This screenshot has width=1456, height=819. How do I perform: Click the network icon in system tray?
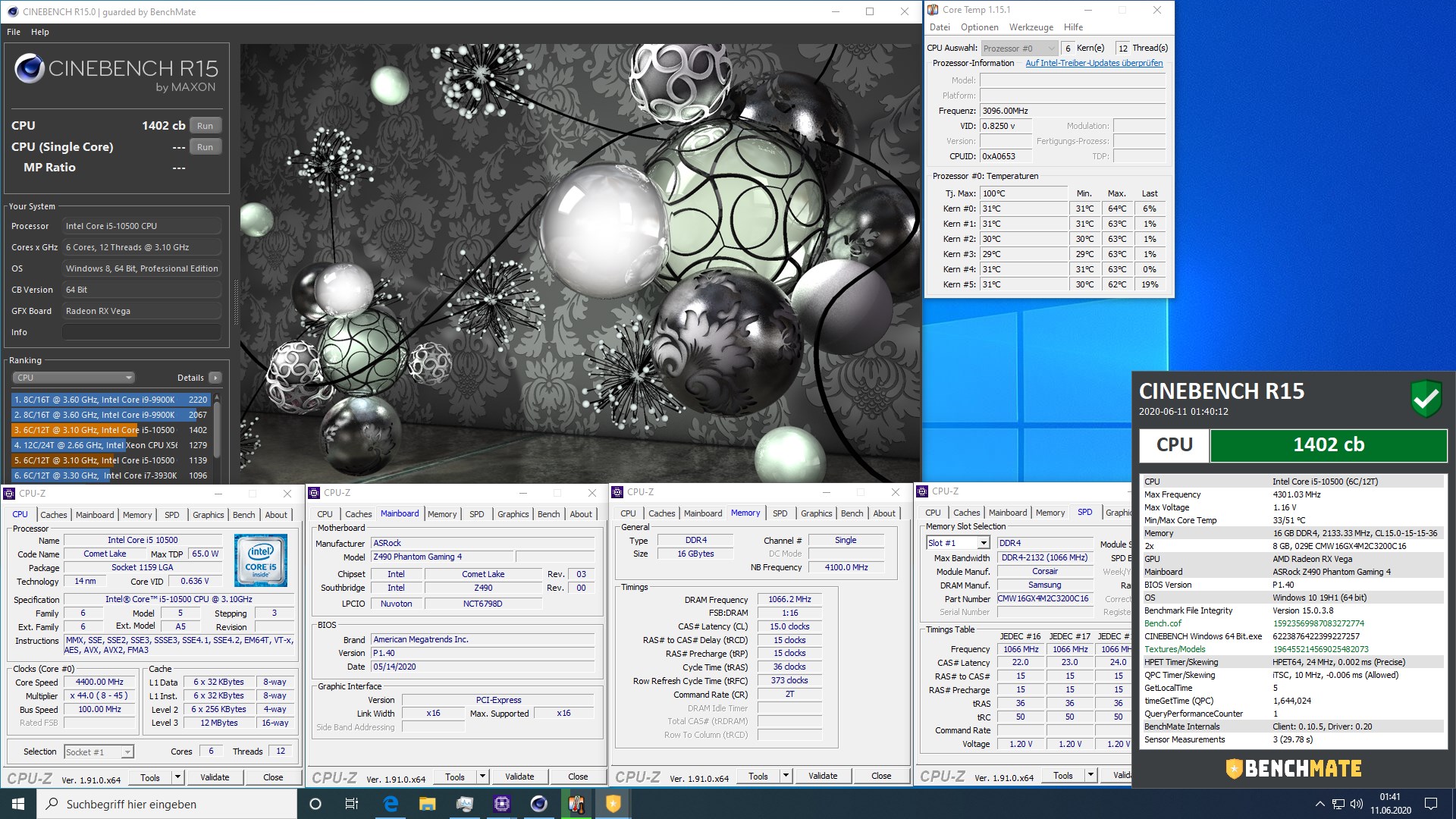coord(1338,804)
